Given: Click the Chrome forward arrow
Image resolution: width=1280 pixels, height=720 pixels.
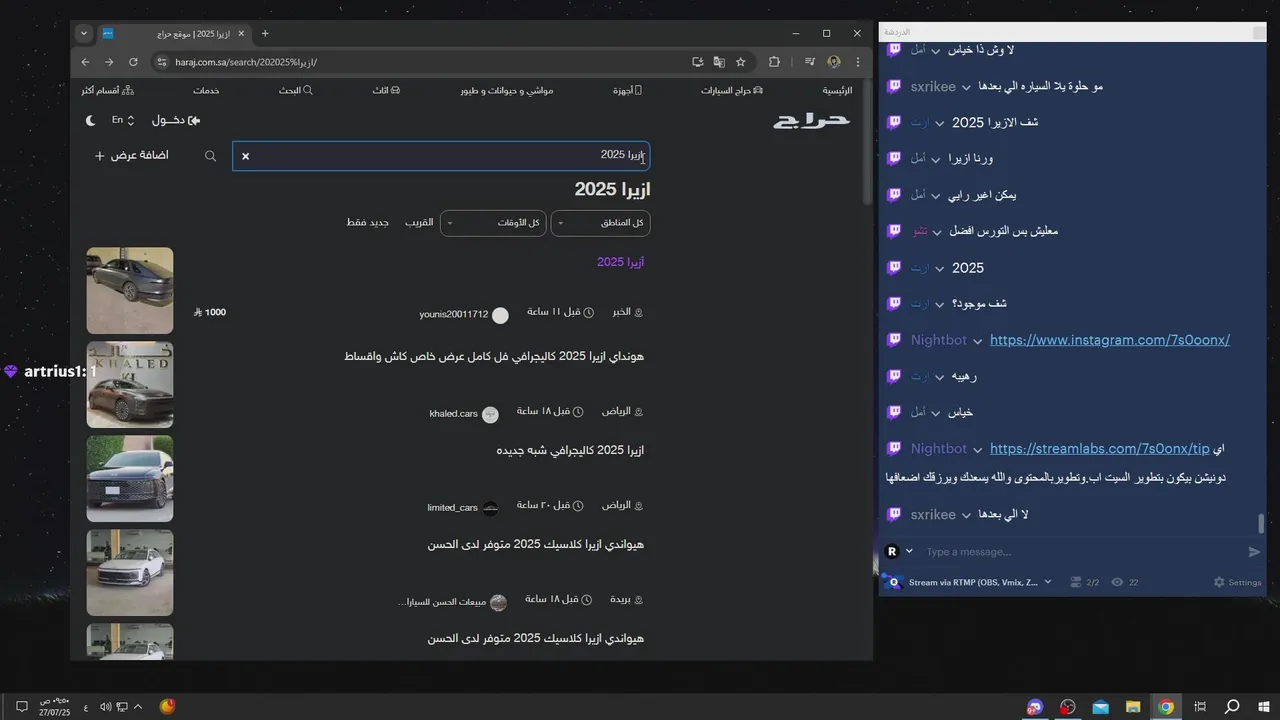Looking at the screenshot, I should (x=109, y=62).
